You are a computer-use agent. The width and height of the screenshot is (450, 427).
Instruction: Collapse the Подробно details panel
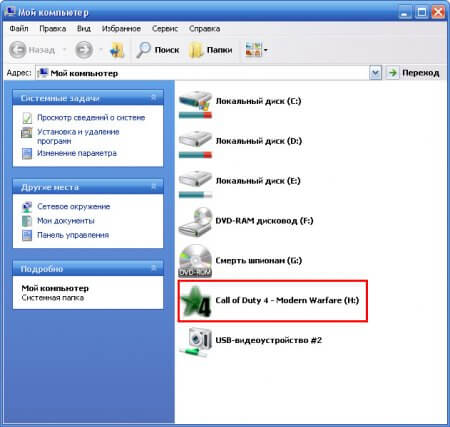point(154,268)
